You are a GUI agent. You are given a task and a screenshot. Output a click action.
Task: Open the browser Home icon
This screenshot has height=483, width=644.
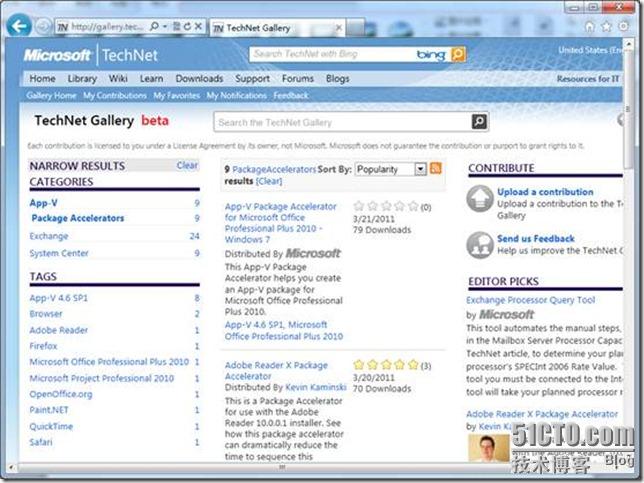(589, 27)
